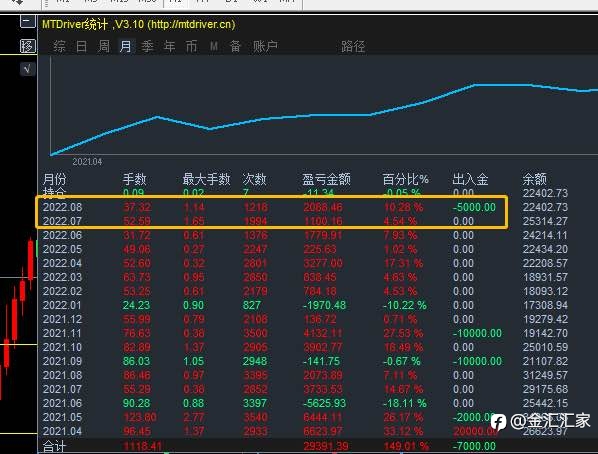This screenshot has height=454, width=598.
Task: Switch to 季 quarterly tab
Action: pyautogui.click(x=148, y=47)
